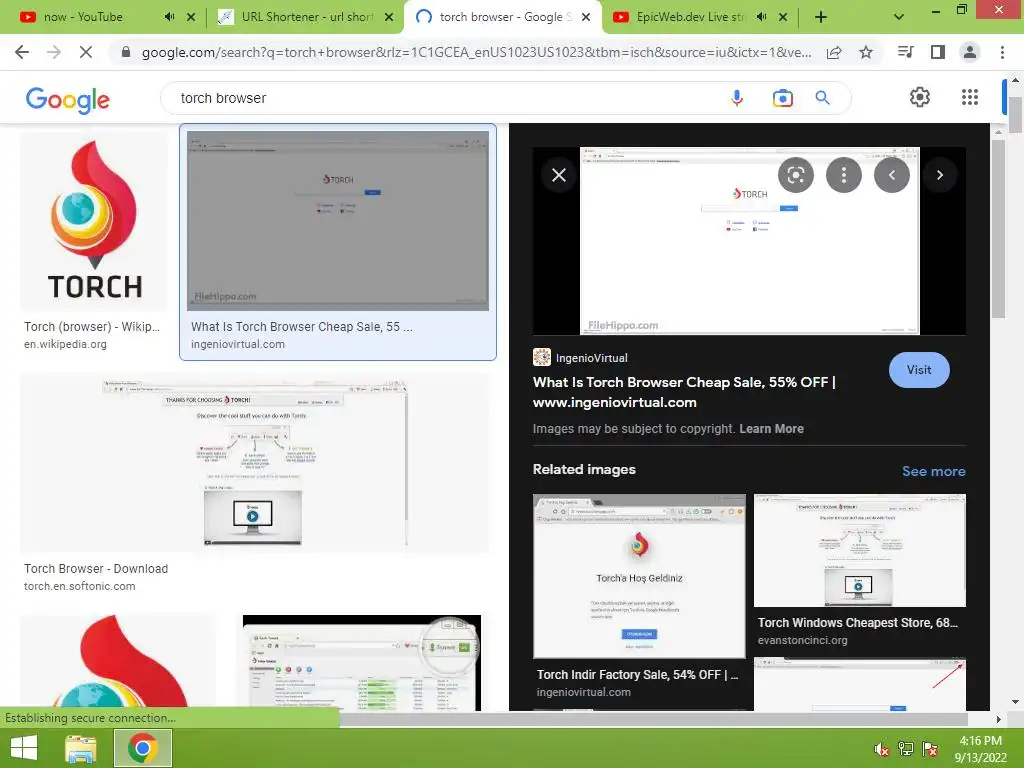1024x768 pixels.
Task: Go to previous image in preview
Action: point(891,175)
